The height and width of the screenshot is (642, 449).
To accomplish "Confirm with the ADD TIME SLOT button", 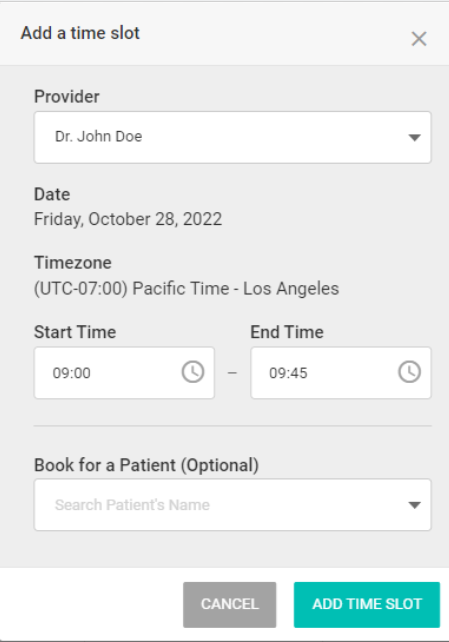I will (x=367, y=604).
